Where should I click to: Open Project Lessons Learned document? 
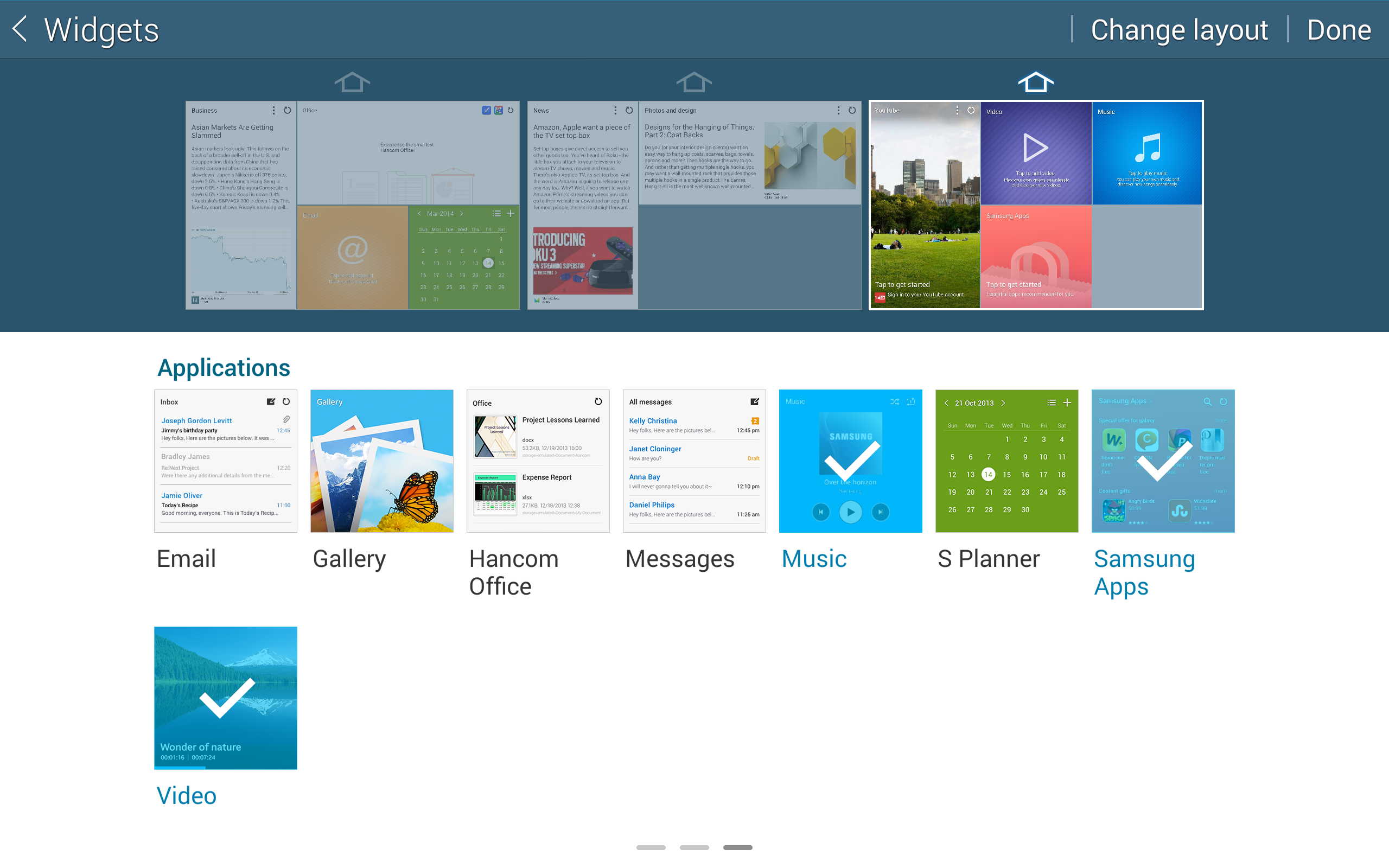pyautogui.click(x=538, y=437)
